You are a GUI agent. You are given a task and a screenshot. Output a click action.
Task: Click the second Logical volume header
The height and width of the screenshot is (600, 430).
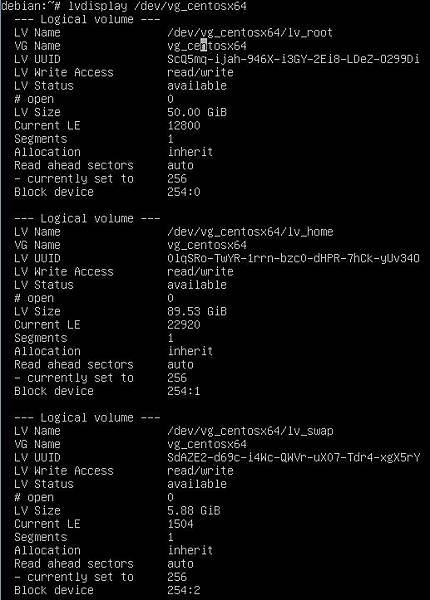click(x=87, y=218)
